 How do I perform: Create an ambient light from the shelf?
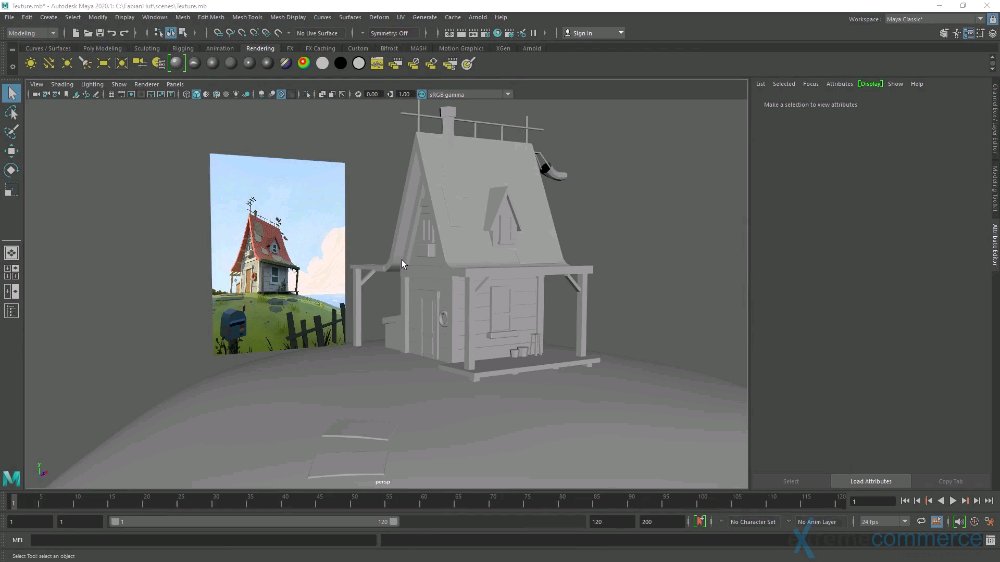(31, 63)
